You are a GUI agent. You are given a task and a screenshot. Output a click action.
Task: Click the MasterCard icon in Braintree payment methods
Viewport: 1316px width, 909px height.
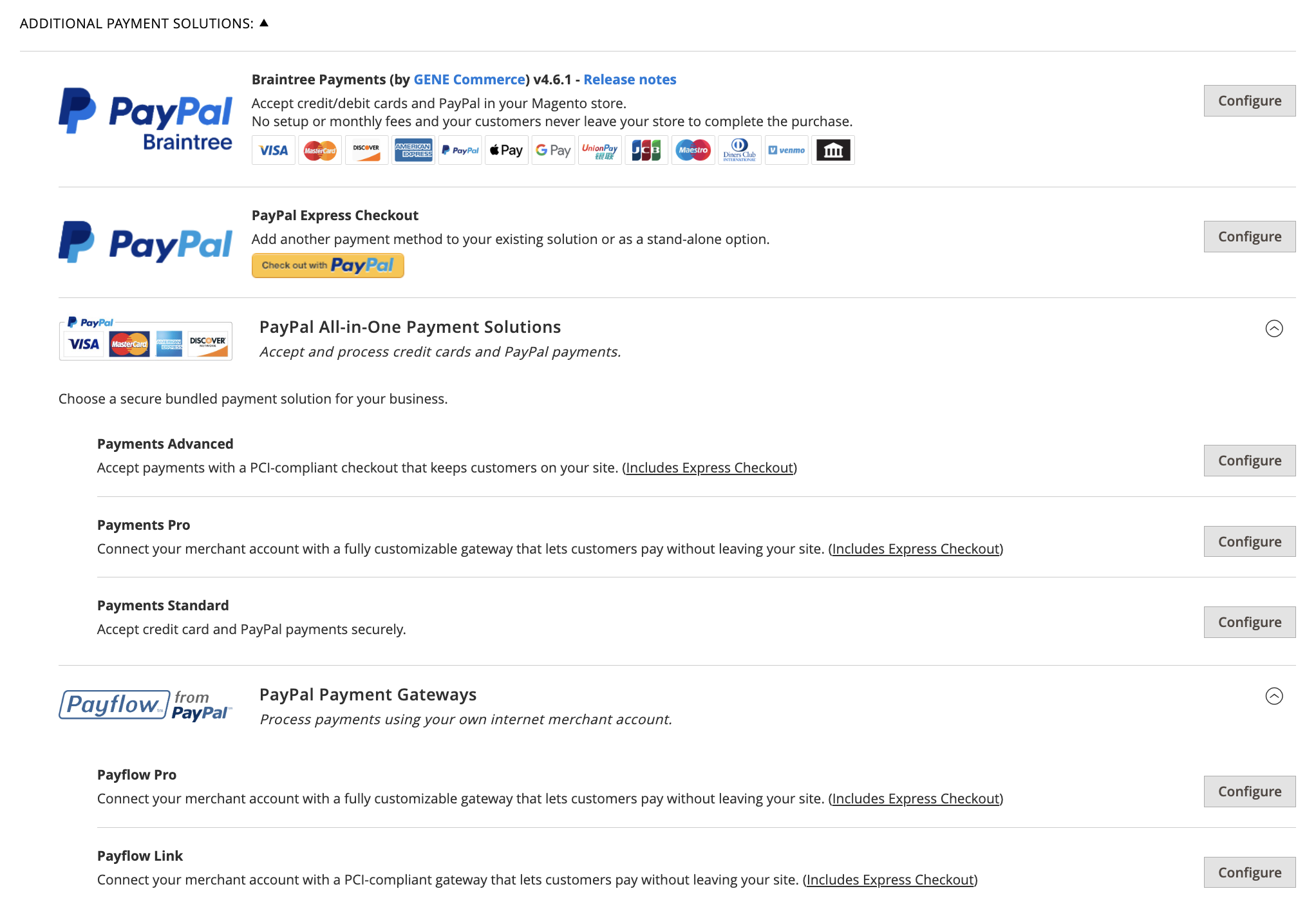(x=320, y=150)
